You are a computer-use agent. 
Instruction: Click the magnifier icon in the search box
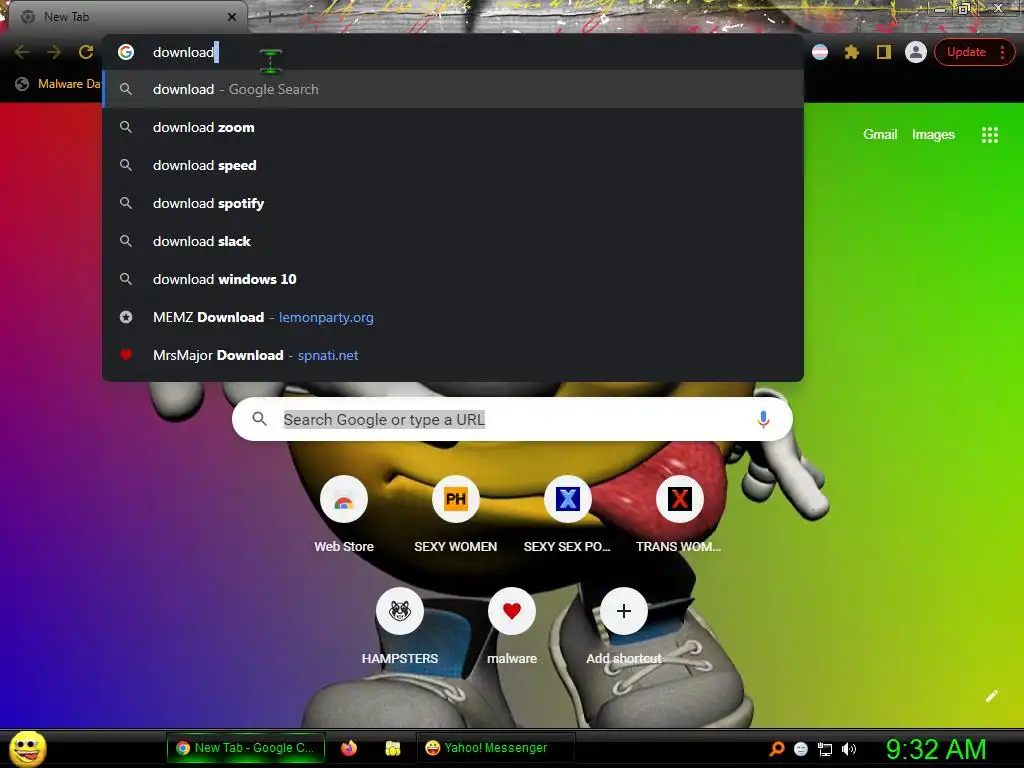[x=259, y=419]
